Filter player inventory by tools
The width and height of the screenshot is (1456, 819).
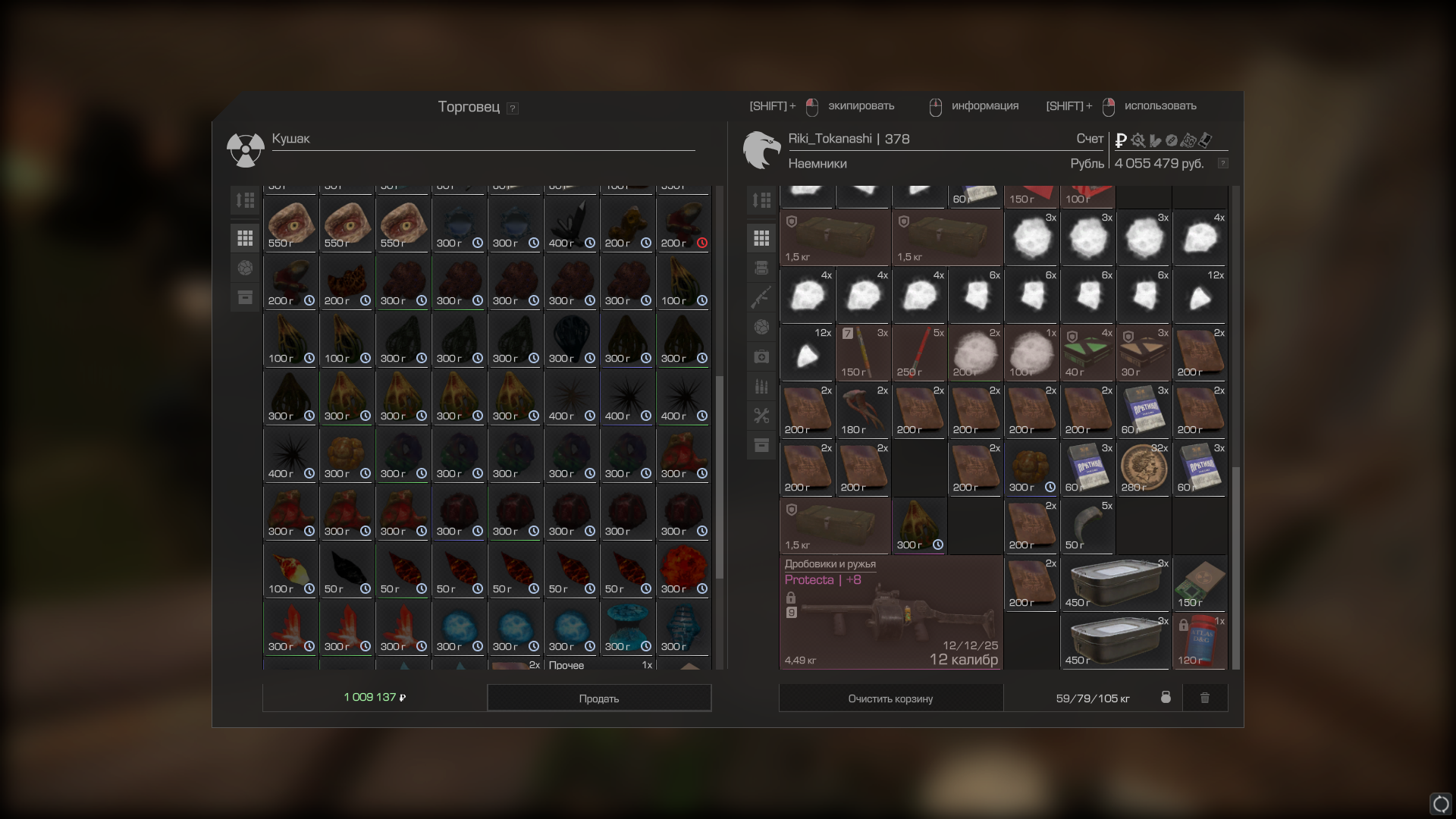761,416
